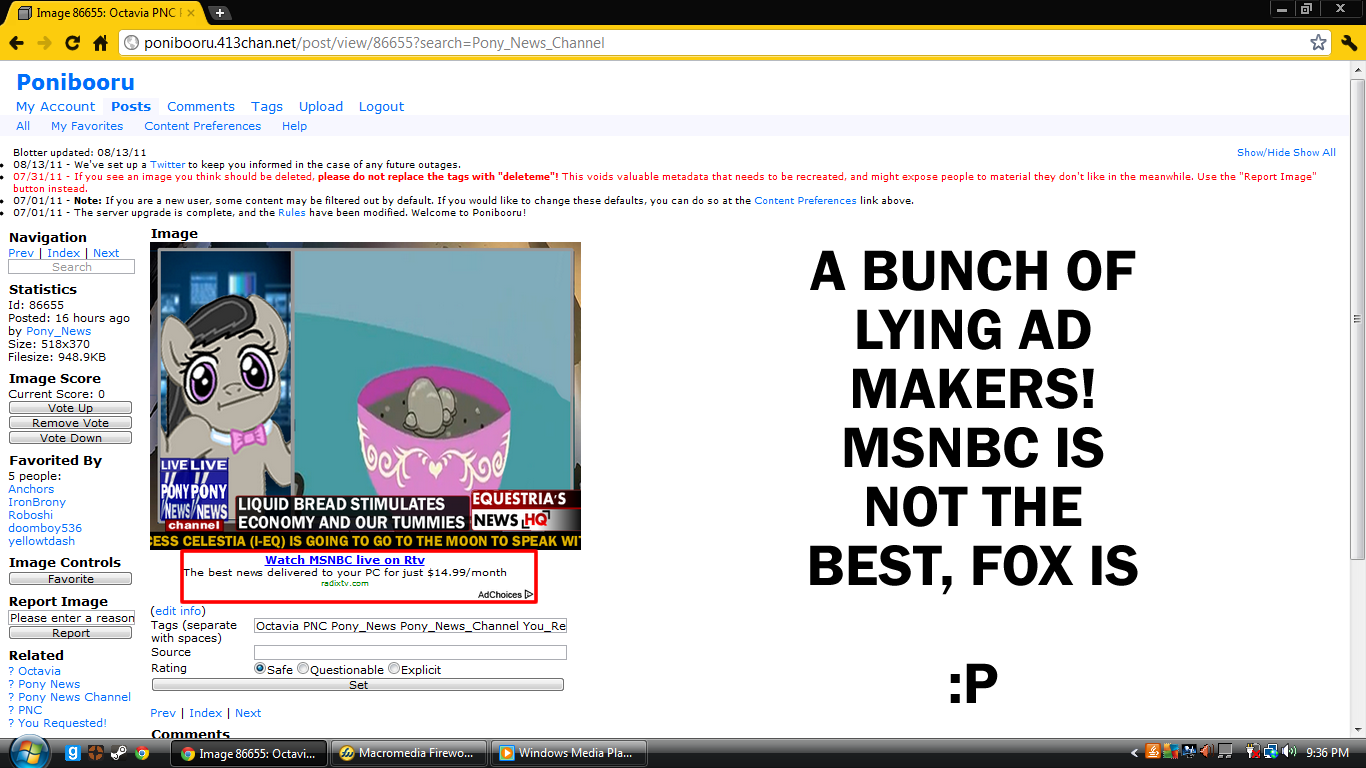Screen dimensions: 1366x768
Task: Open a new browser tab
Action: coord(220,13)
